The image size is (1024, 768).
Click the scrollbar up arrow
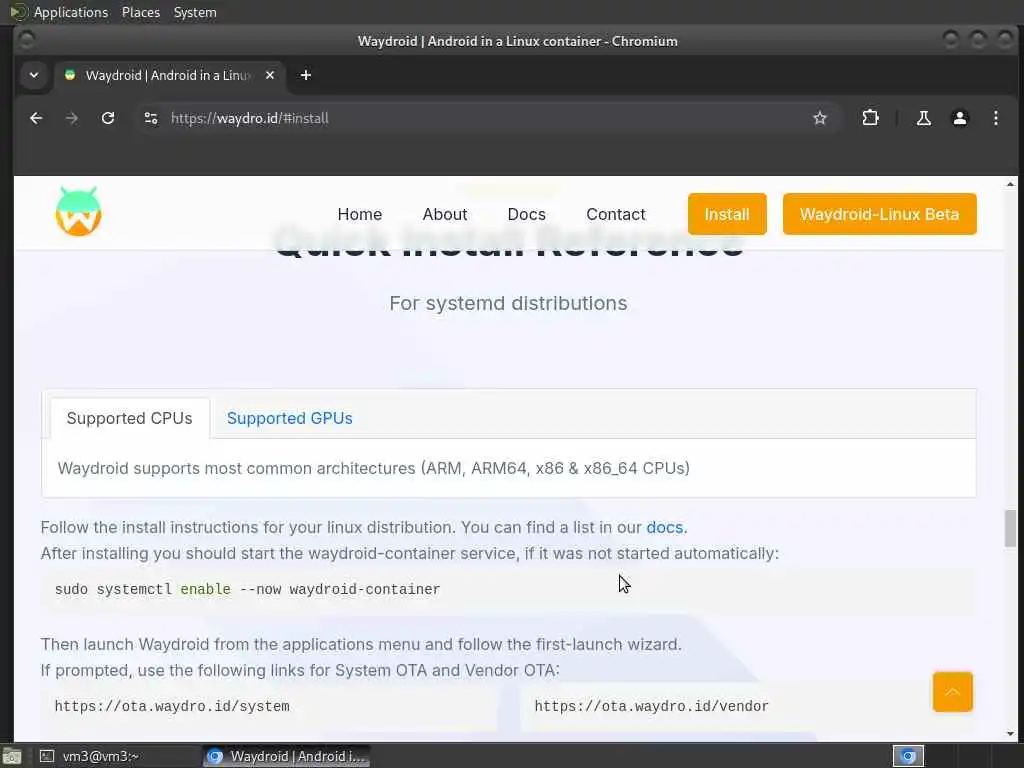click(x=1010, y=185)
